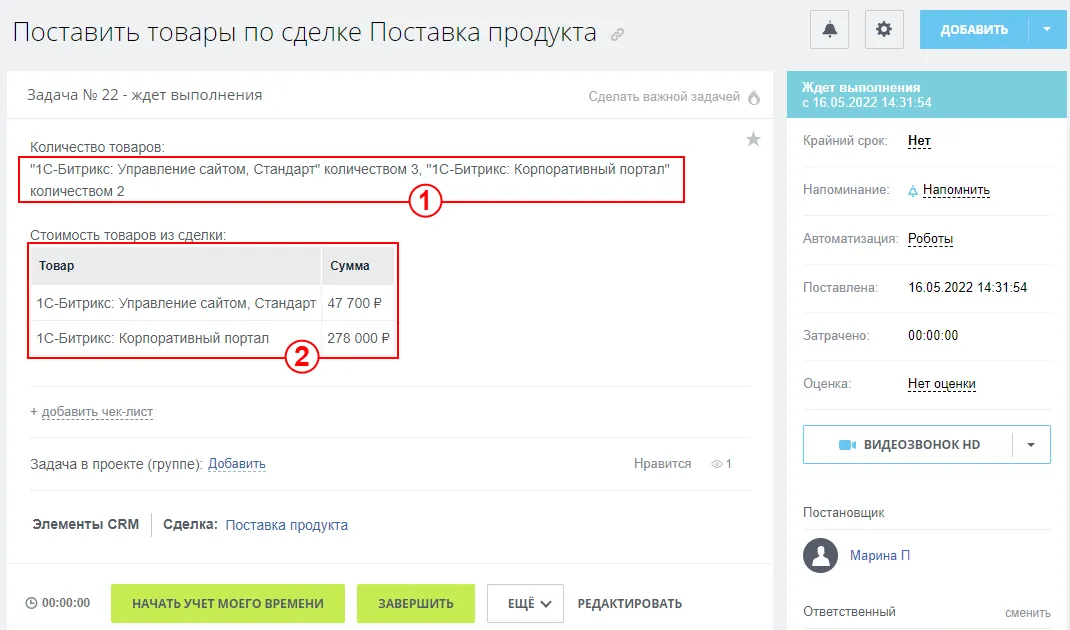
Task: Click the Ждет выполнения status banner
Action: (x=927, y=95)
